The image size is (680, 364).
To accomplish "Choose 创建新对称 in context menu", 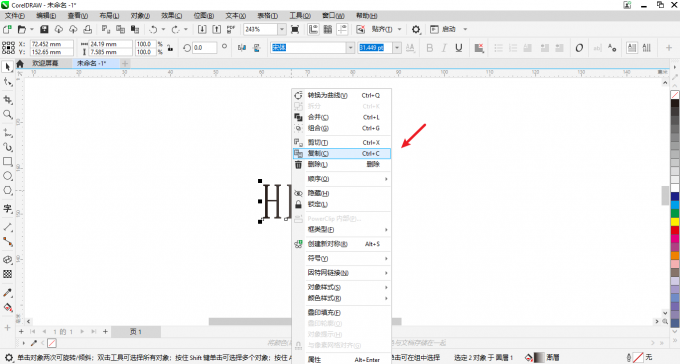I will [342, 244].
